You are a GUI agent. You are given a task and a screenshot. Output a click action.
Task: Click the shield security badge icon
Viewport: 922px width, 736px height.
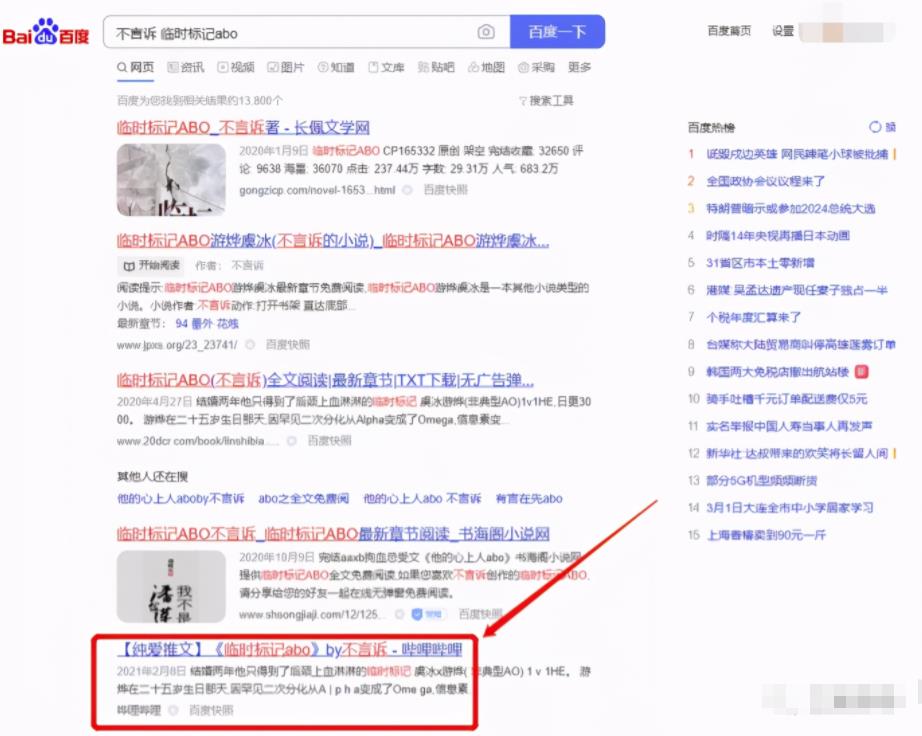(x=417, y=614)
